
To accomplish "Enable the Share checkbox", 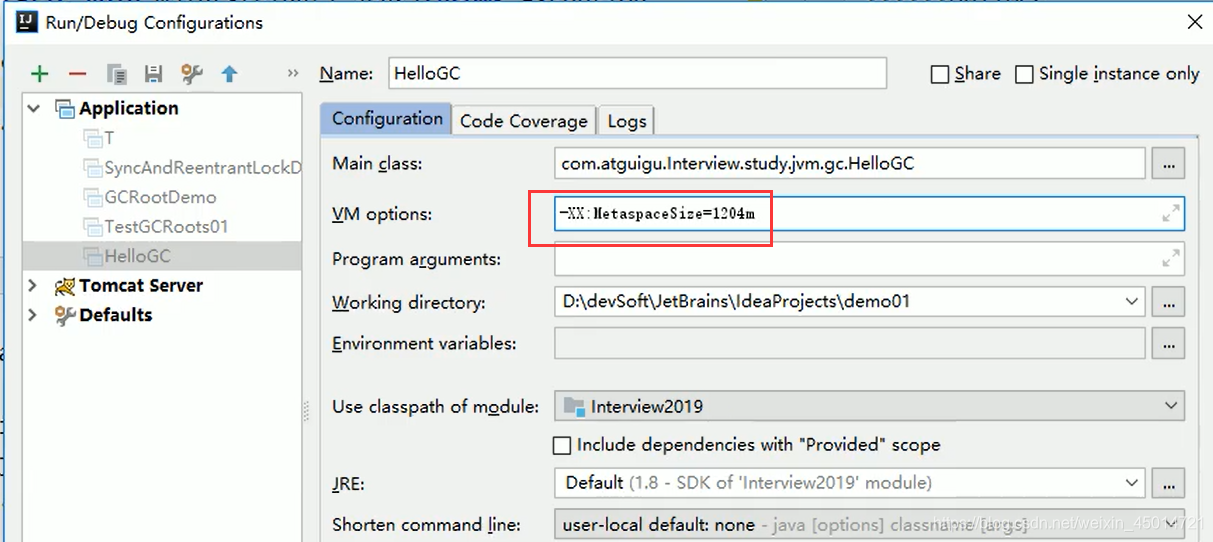I will (x=940, y=74).
